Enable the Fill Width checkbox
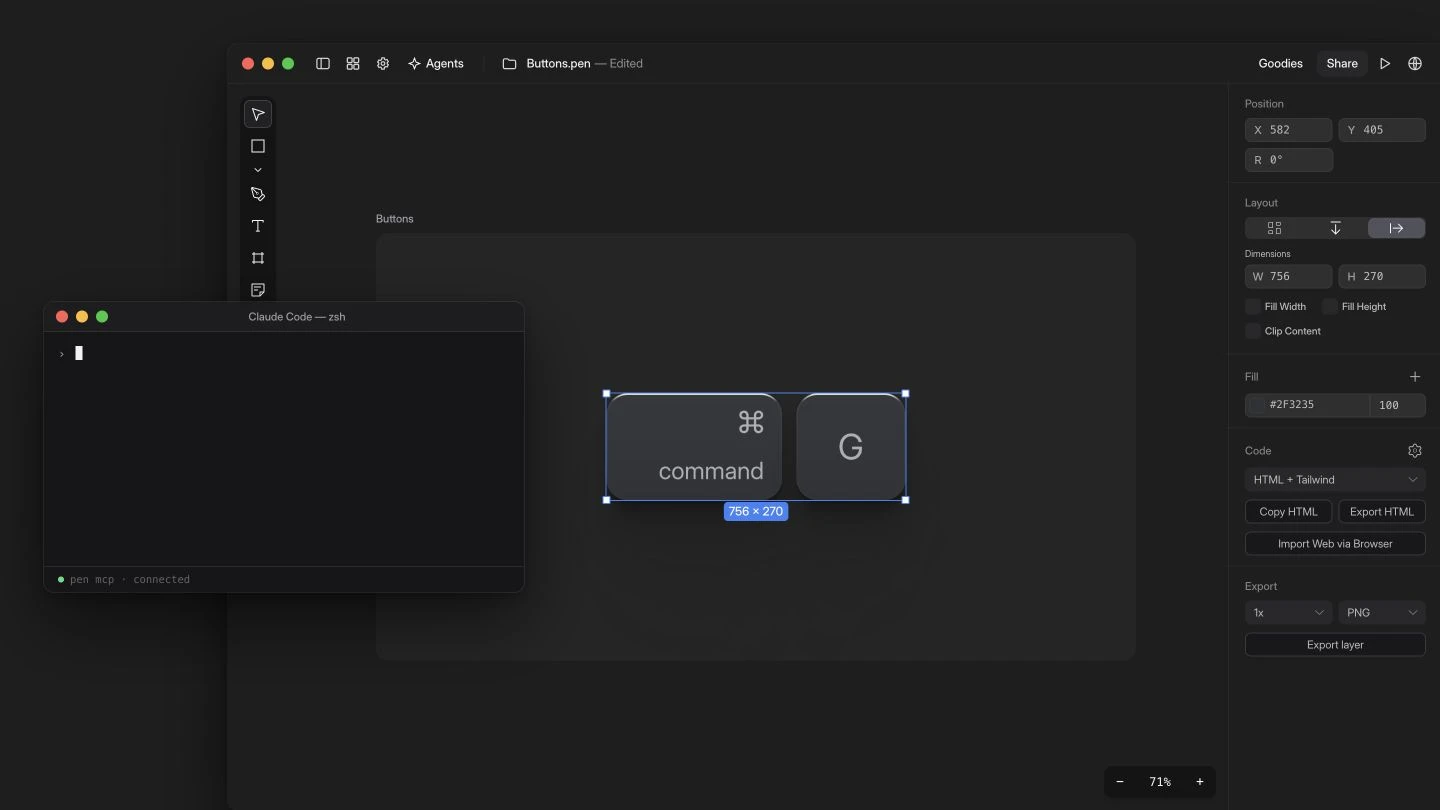This screenshot has height=810, width=1440. pyautogui.click(x=1252, y=307)
